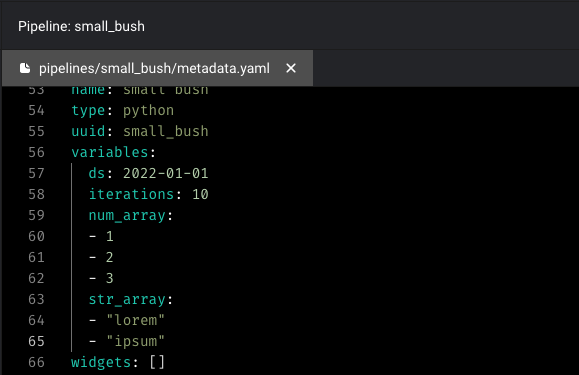Click the uuid key on line 55
Screen dimensions: 579x375
(88, 131)
